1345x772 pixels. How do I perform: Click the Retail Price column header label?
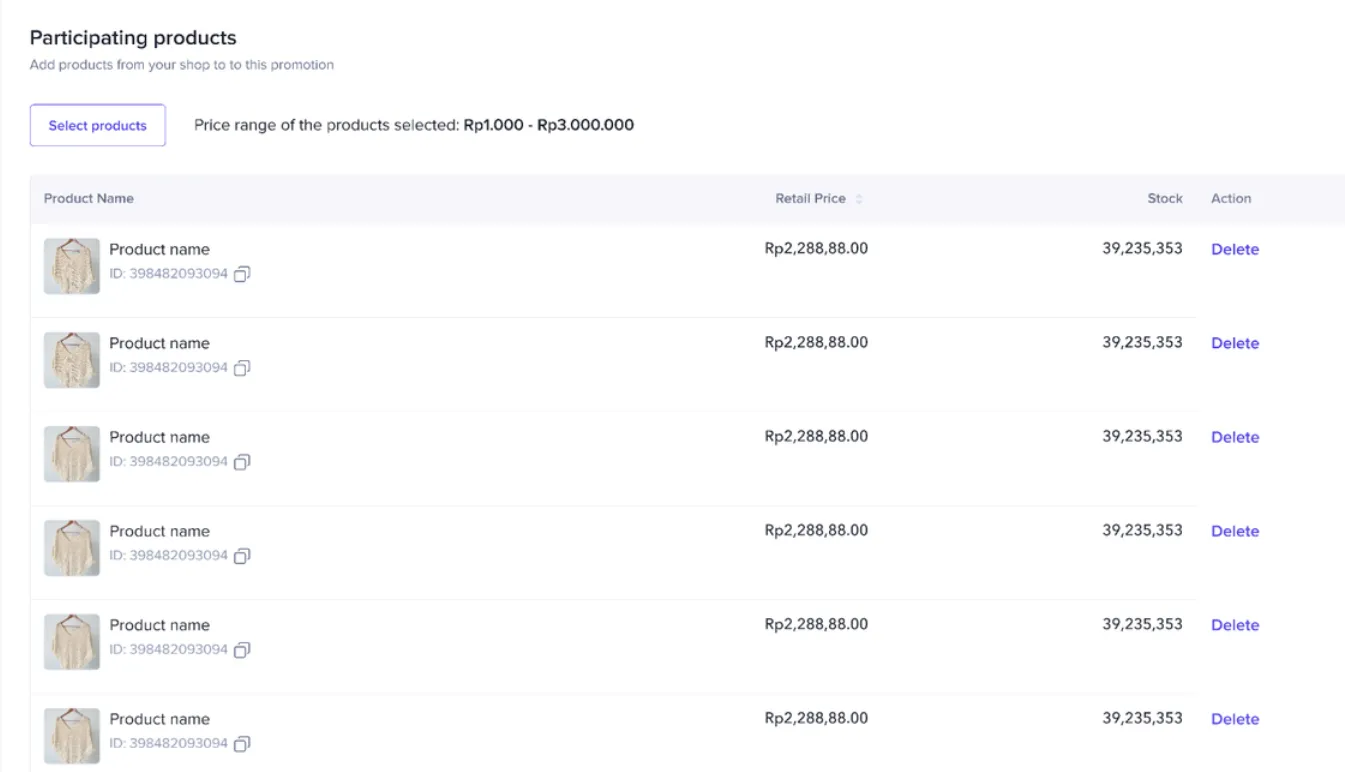810,198
